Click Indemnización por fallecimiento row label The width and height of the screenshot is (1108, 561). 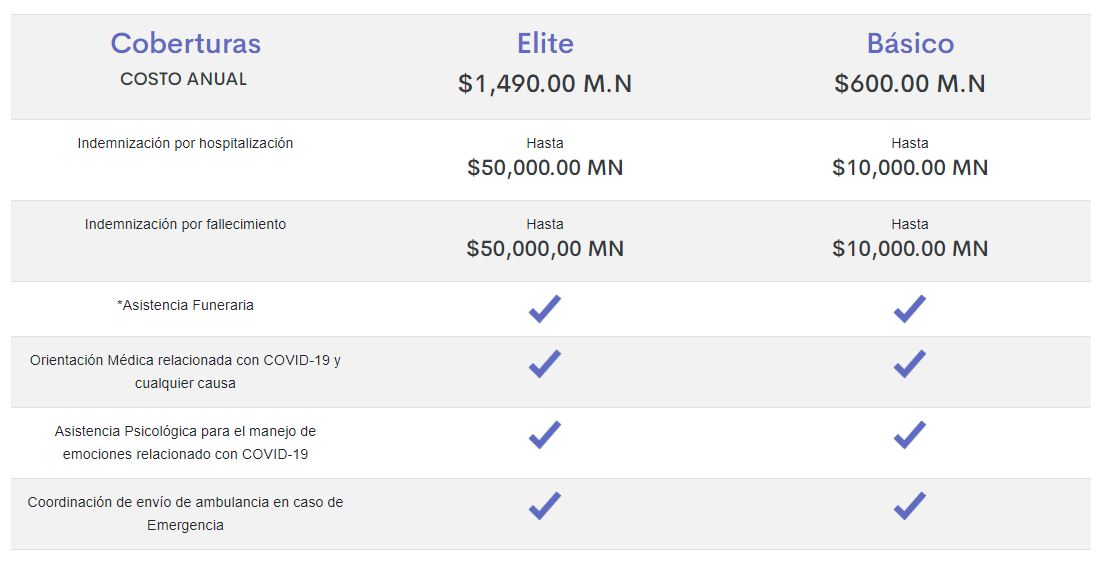[x=185, y=224]
